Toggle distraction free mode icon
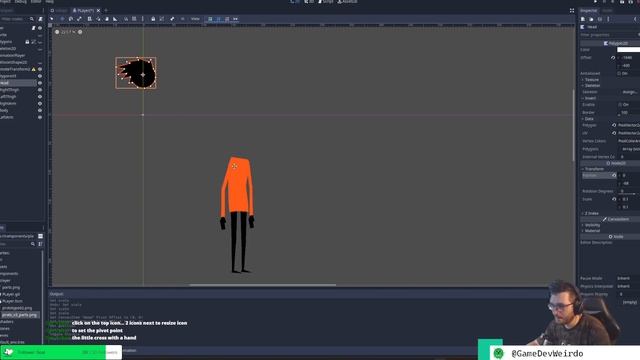 coord(571,10)
